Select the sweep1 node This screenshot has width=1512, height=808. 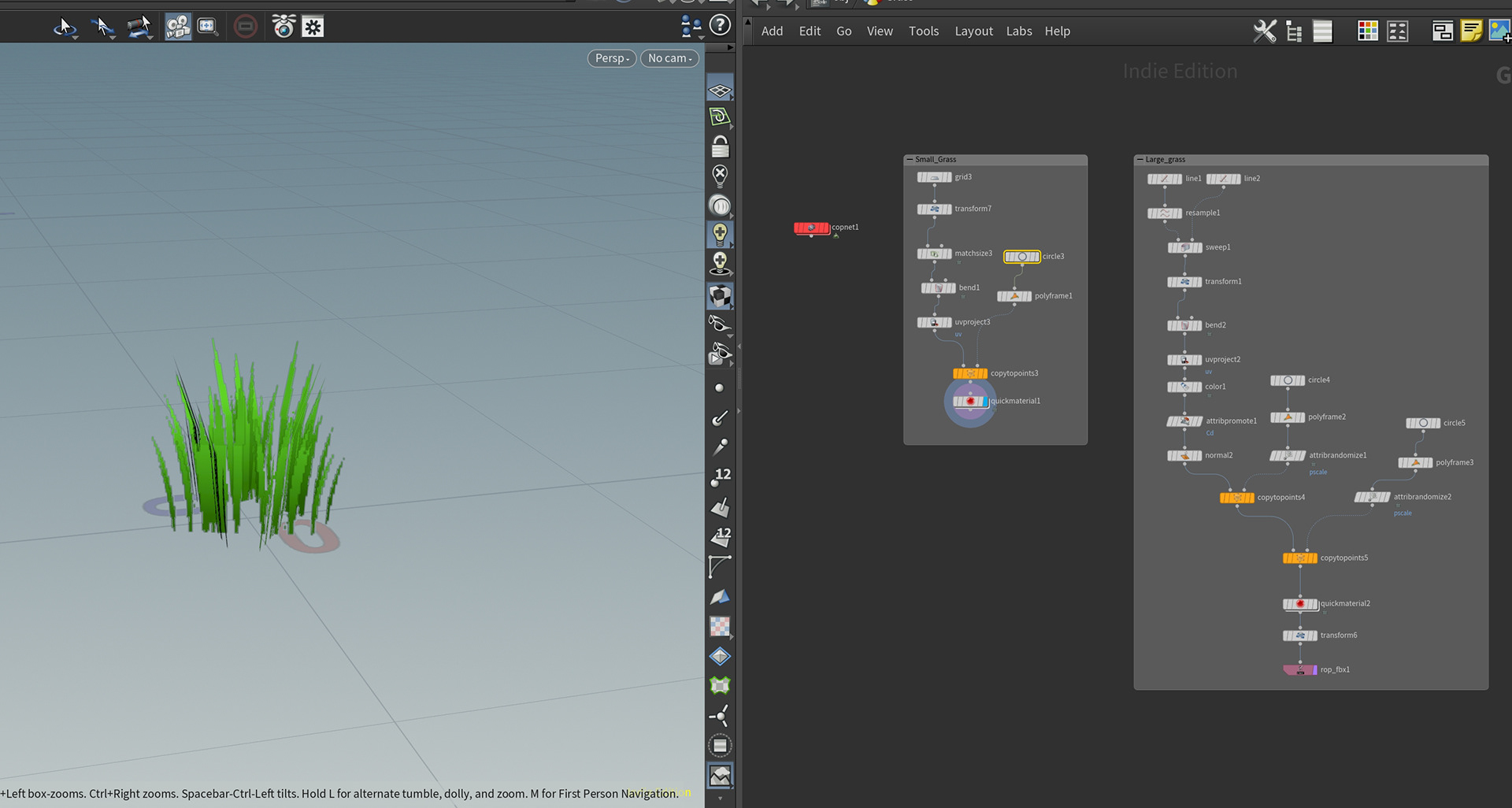pyautogui.click(x=1184, y=247)
